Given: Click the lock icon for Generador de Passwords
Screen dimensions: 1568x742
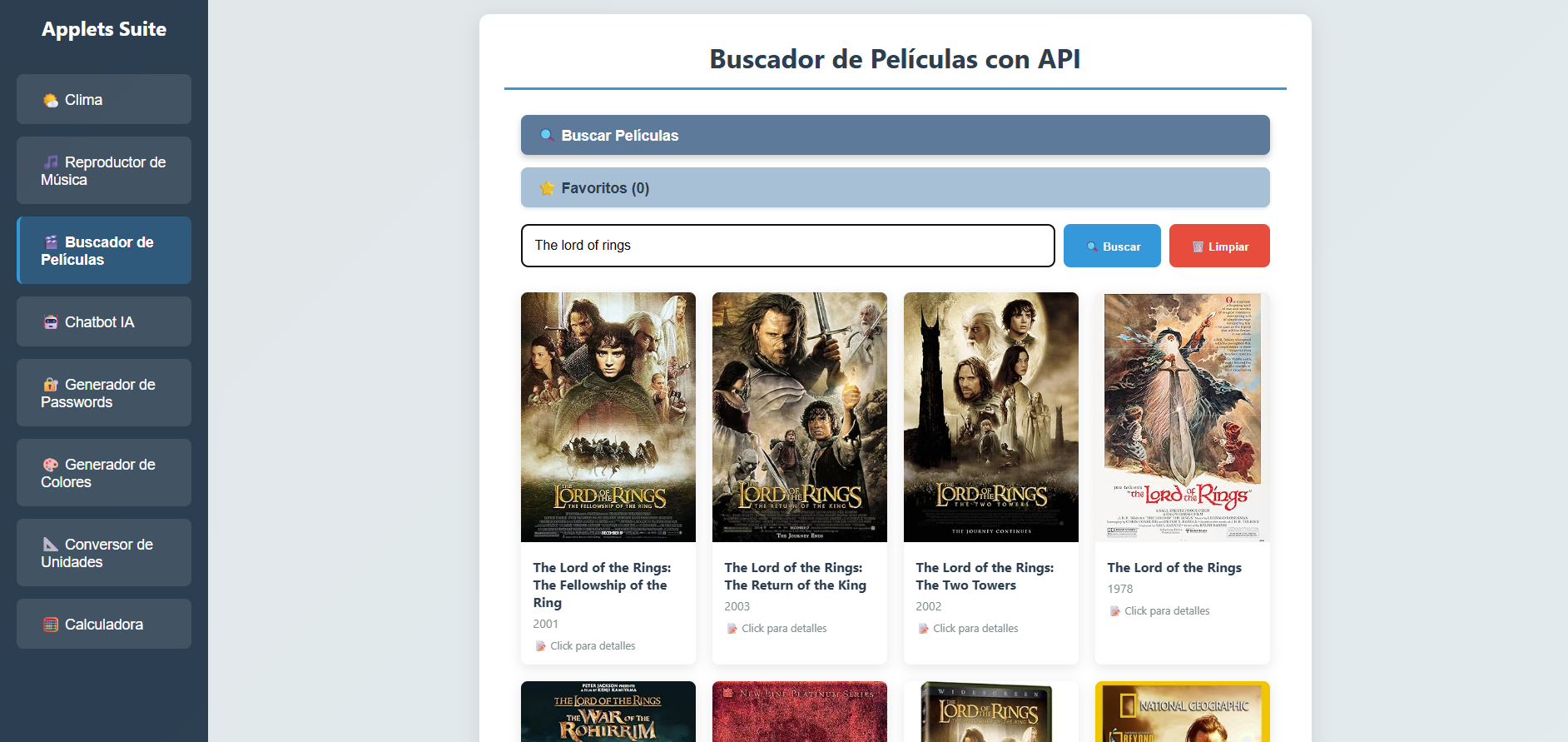Looking at the screenshot, I should click(51, 385).
